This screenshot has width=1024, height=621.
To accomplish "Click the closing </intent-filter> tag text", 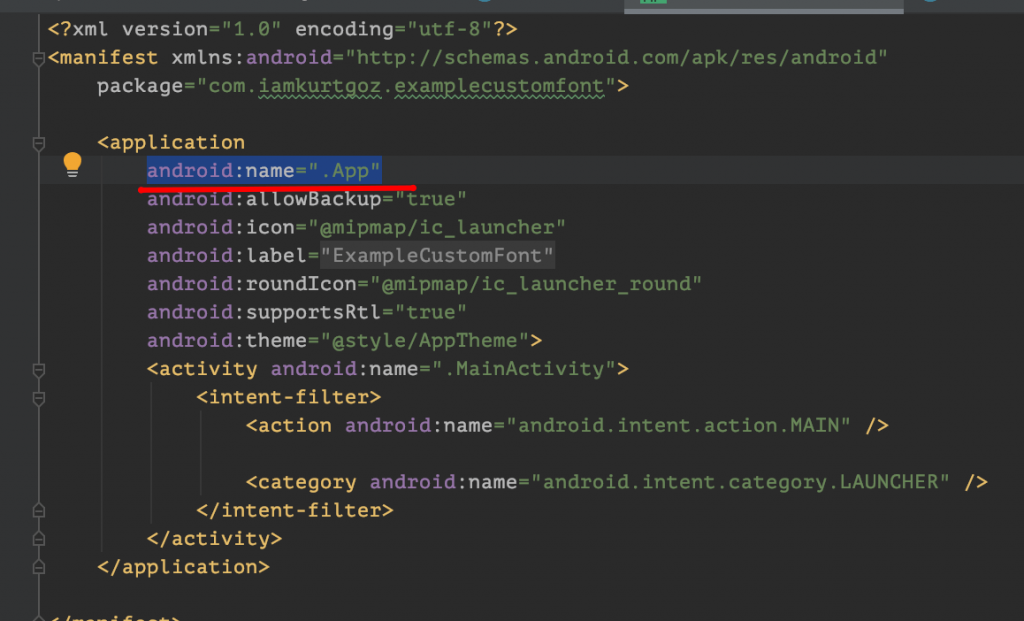I will [295, 511].
